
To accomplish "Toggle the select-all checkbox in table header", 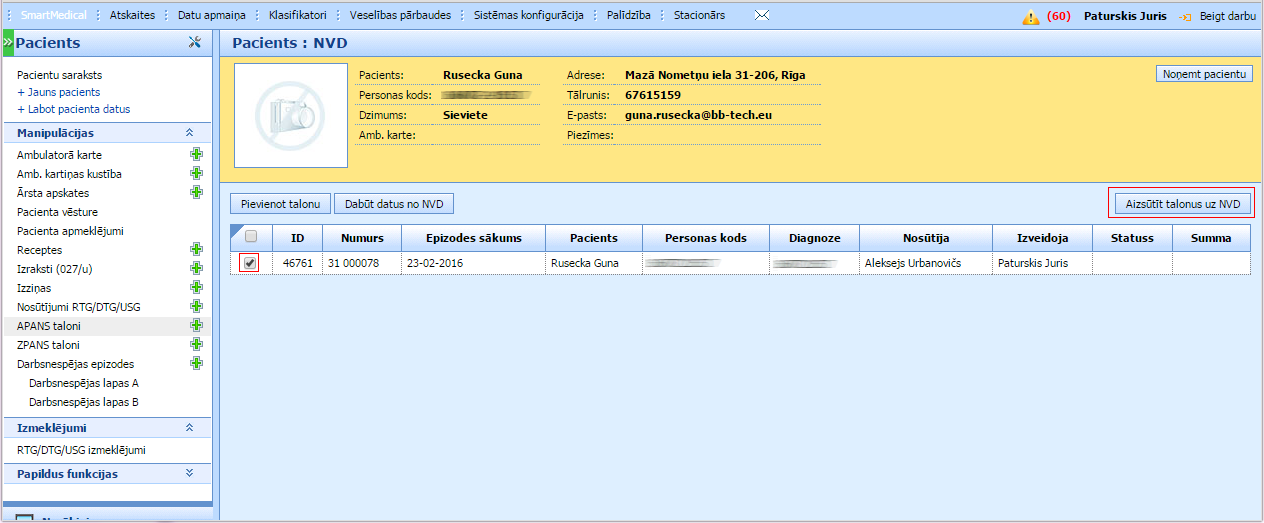I will (x=251, y=237).
